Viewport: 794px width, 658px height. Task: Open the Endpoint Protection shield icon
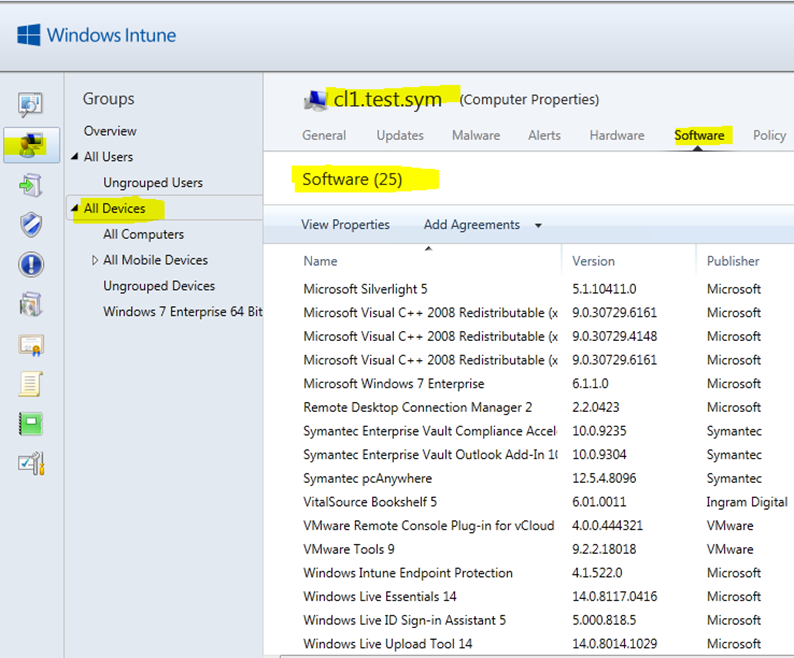(x=31, y=225)
